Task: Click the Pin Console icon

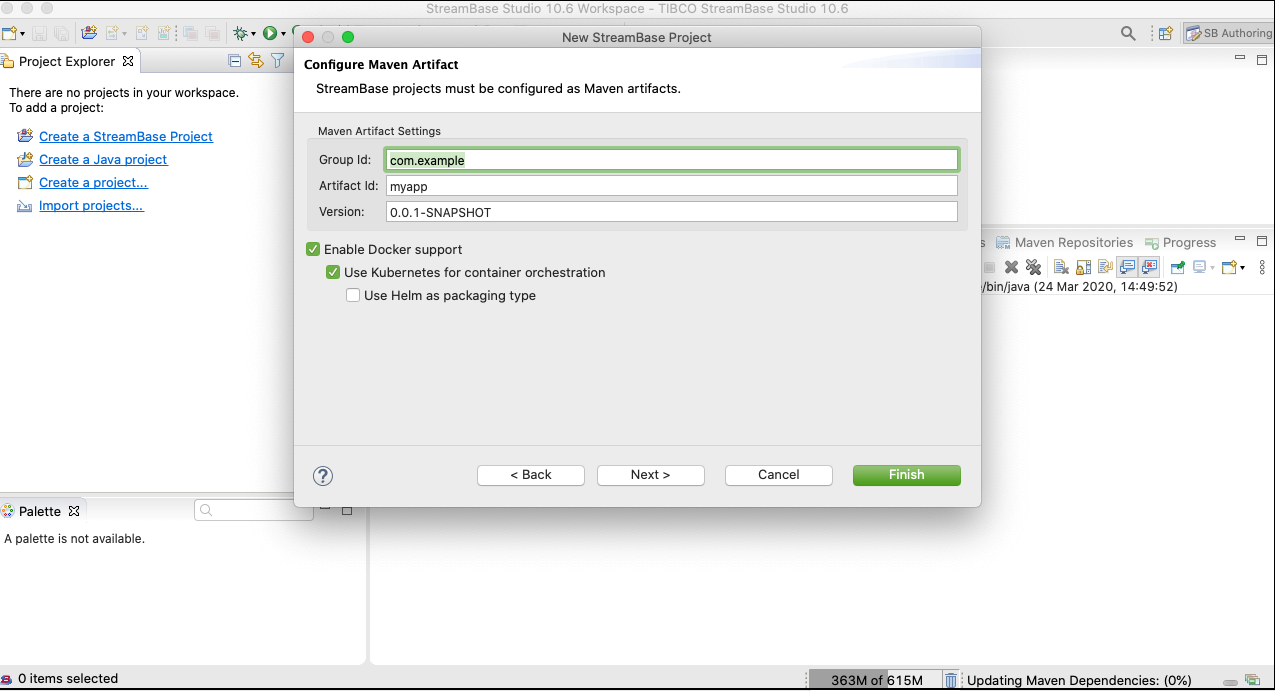Action: point(1177,267)
